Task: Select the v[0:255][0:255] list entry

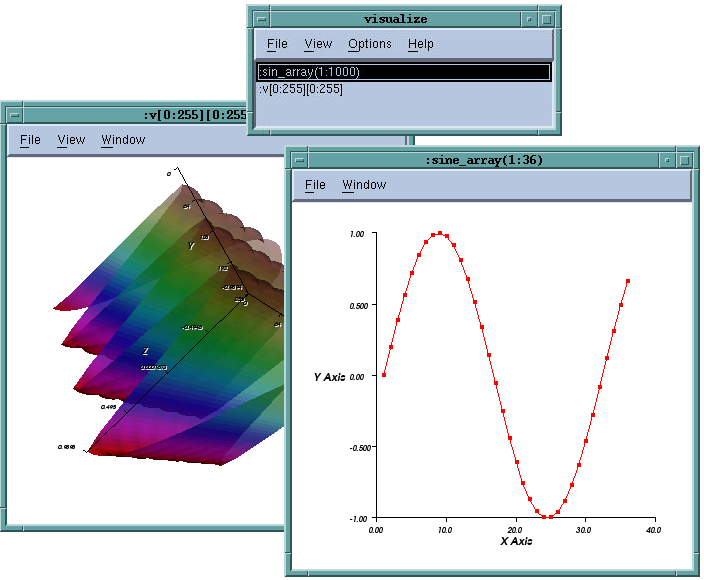Action: click(301, 89)
